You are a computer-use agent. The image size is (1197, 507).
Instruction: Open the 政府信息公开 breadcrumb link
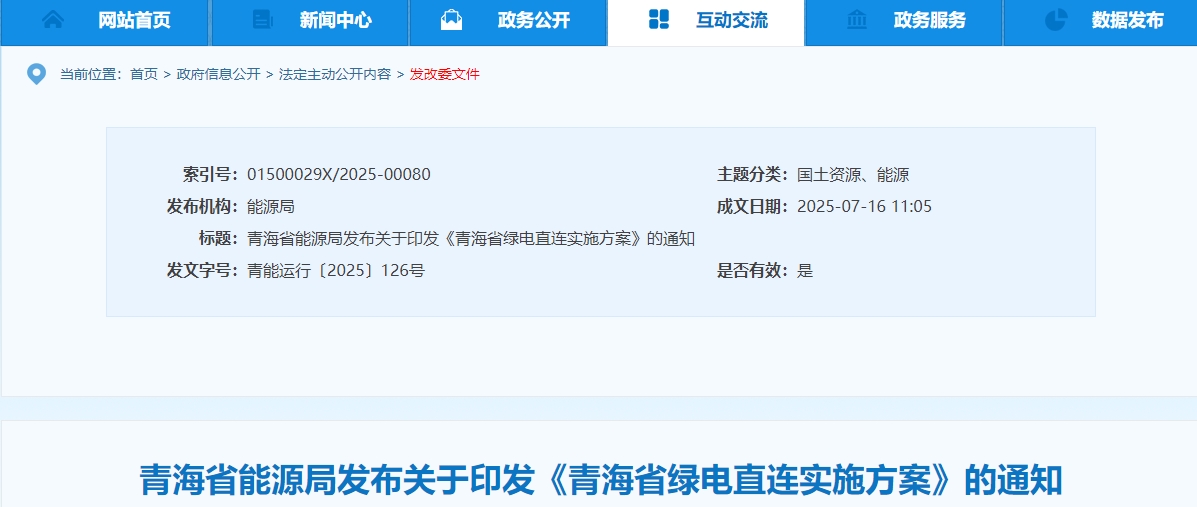coord(218,74)
